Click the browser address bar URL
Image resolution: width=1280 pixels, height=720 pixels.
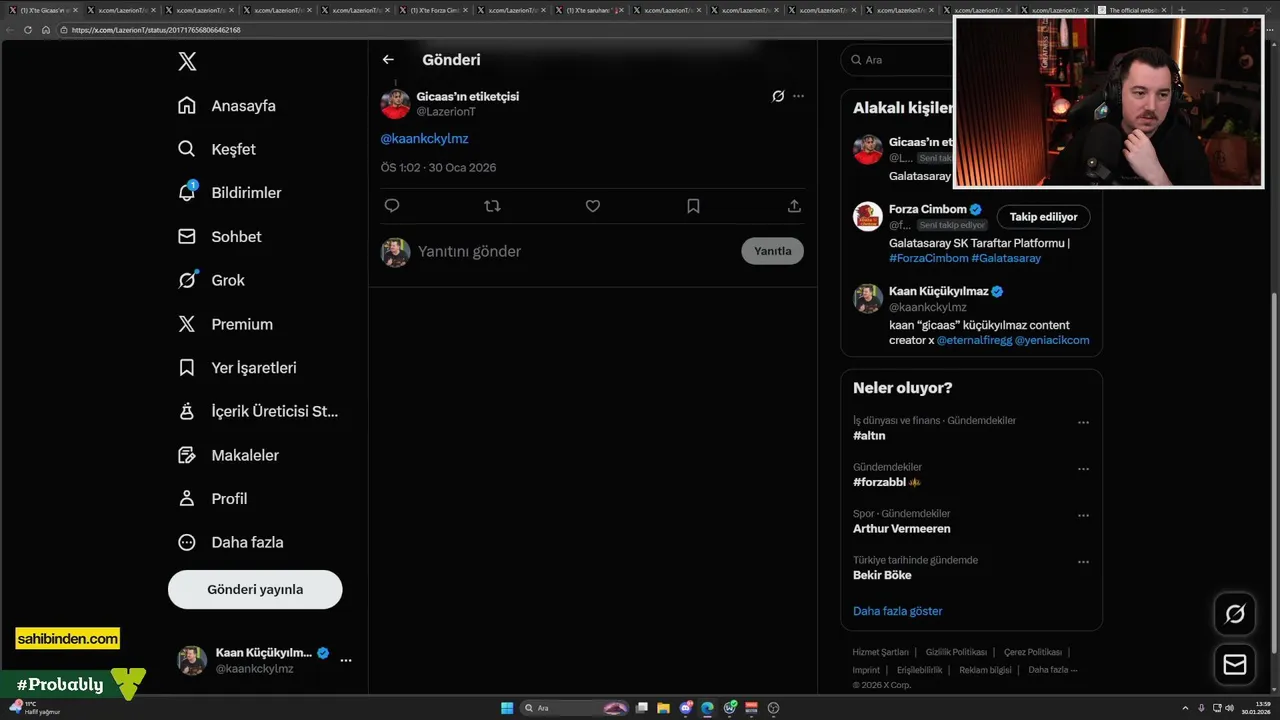click(156, 30)
